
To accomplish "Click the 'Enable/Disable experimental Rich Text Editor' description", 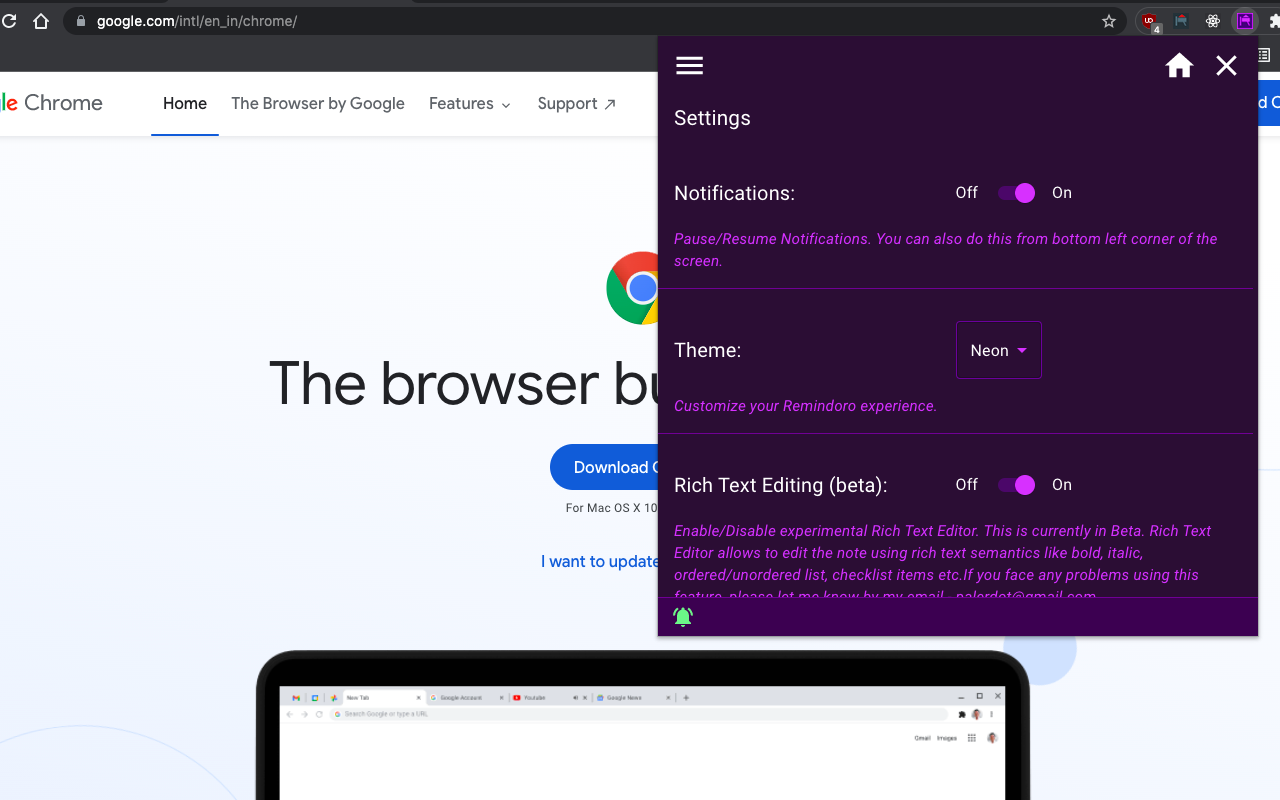I will [x=943, y=563].
